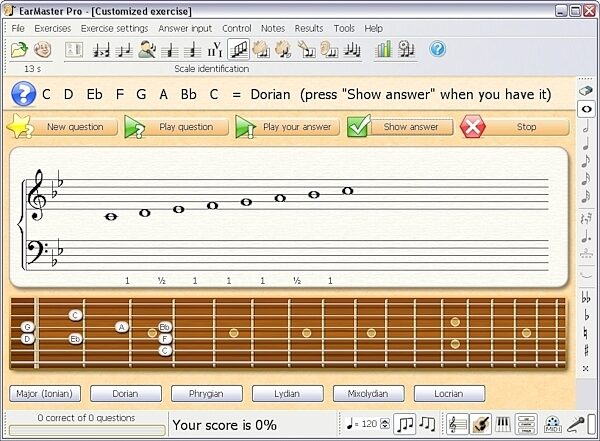The image size is (600, 441).
Task: Select the double flat accidental
Action: [x=586, y=297]
